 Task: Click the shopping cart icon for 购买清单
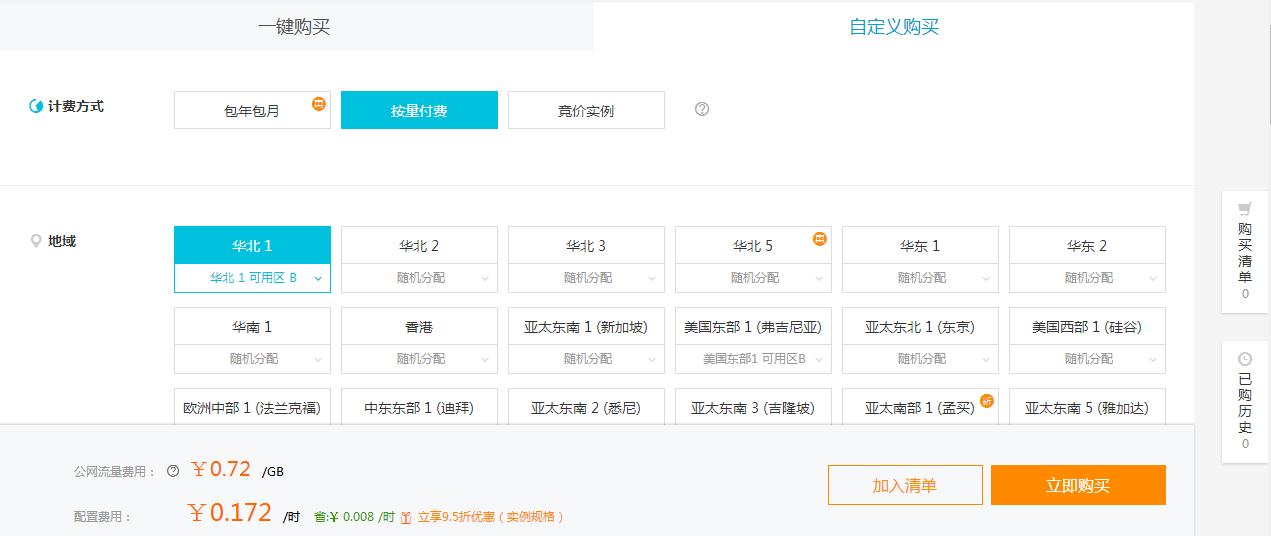(x=1245, y=209)
